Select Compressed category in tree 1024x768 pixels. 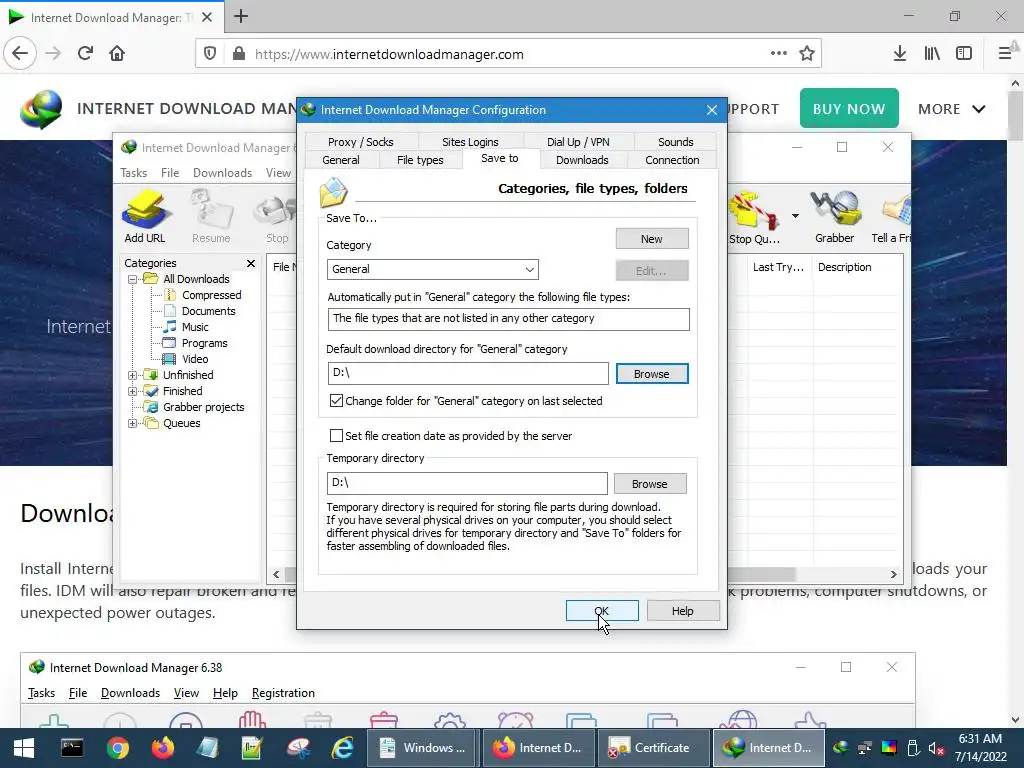[212, 295]
